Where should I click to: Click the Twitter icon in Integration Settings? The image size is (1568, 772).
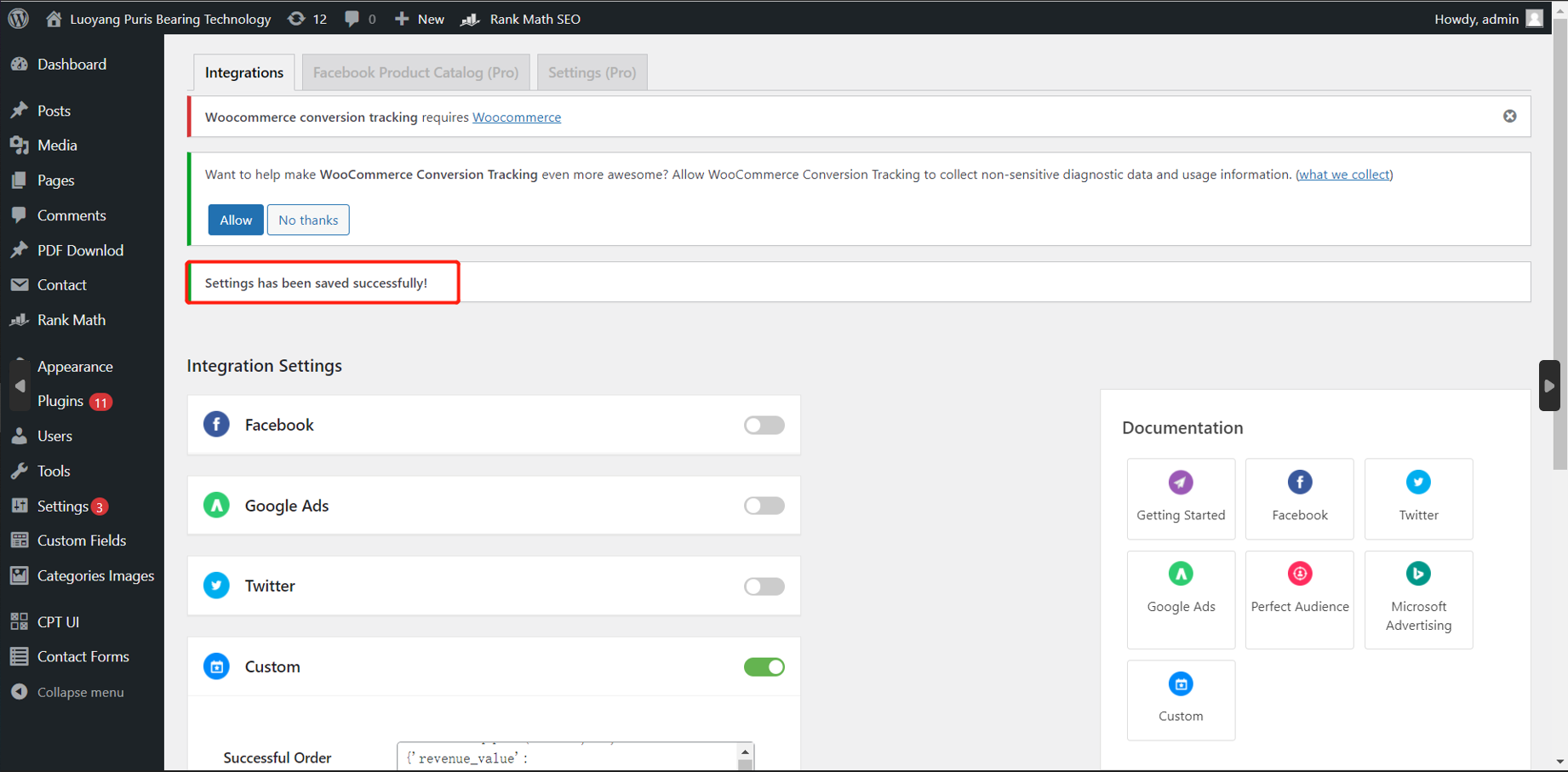(x=216, y=586)
